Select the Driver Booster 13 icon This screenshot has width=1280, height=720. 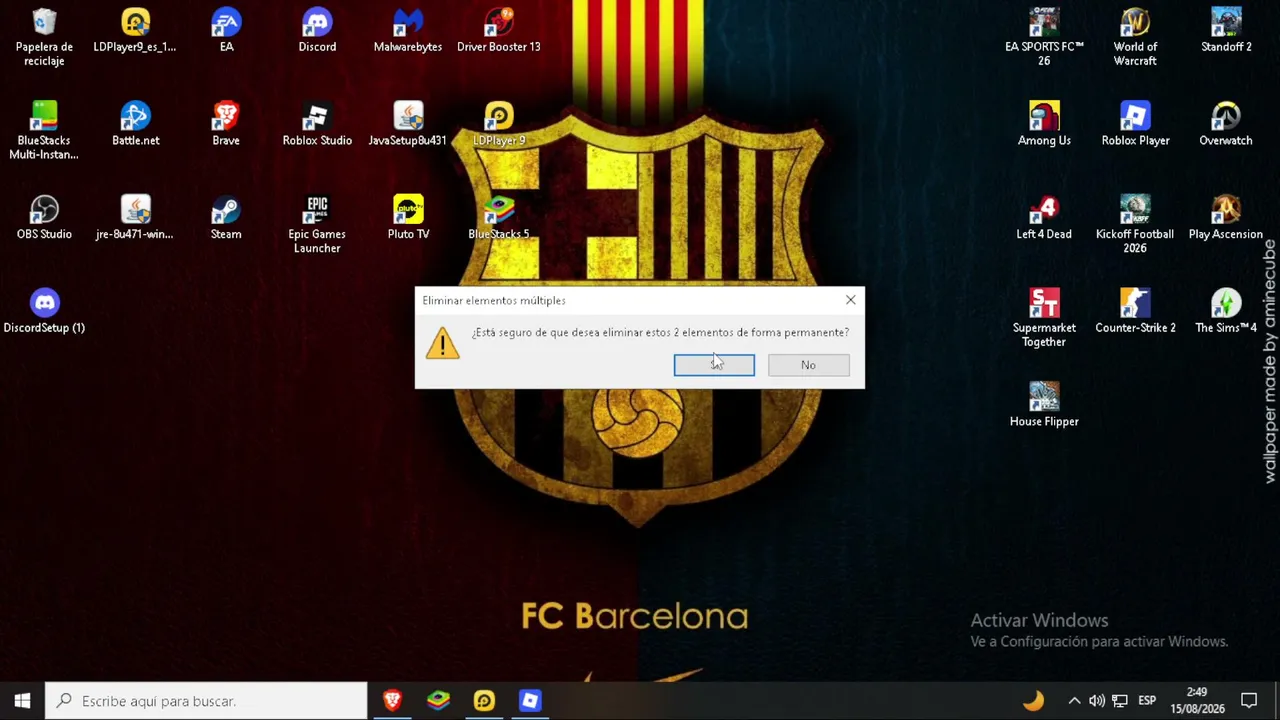pyautogui.click(x=499, y=31)
